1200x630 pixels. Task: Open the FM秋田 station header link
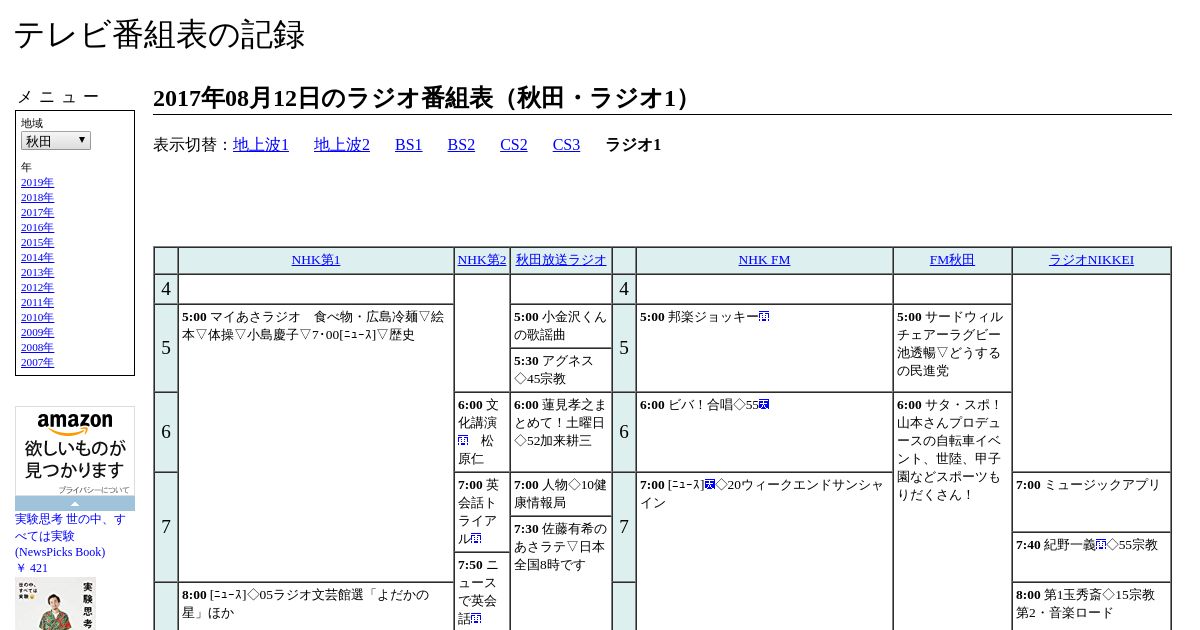952,260
